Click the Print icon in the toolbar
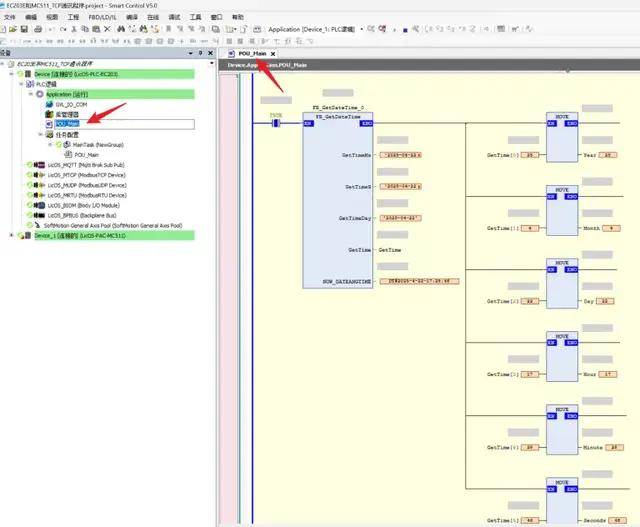 point(37,29)
